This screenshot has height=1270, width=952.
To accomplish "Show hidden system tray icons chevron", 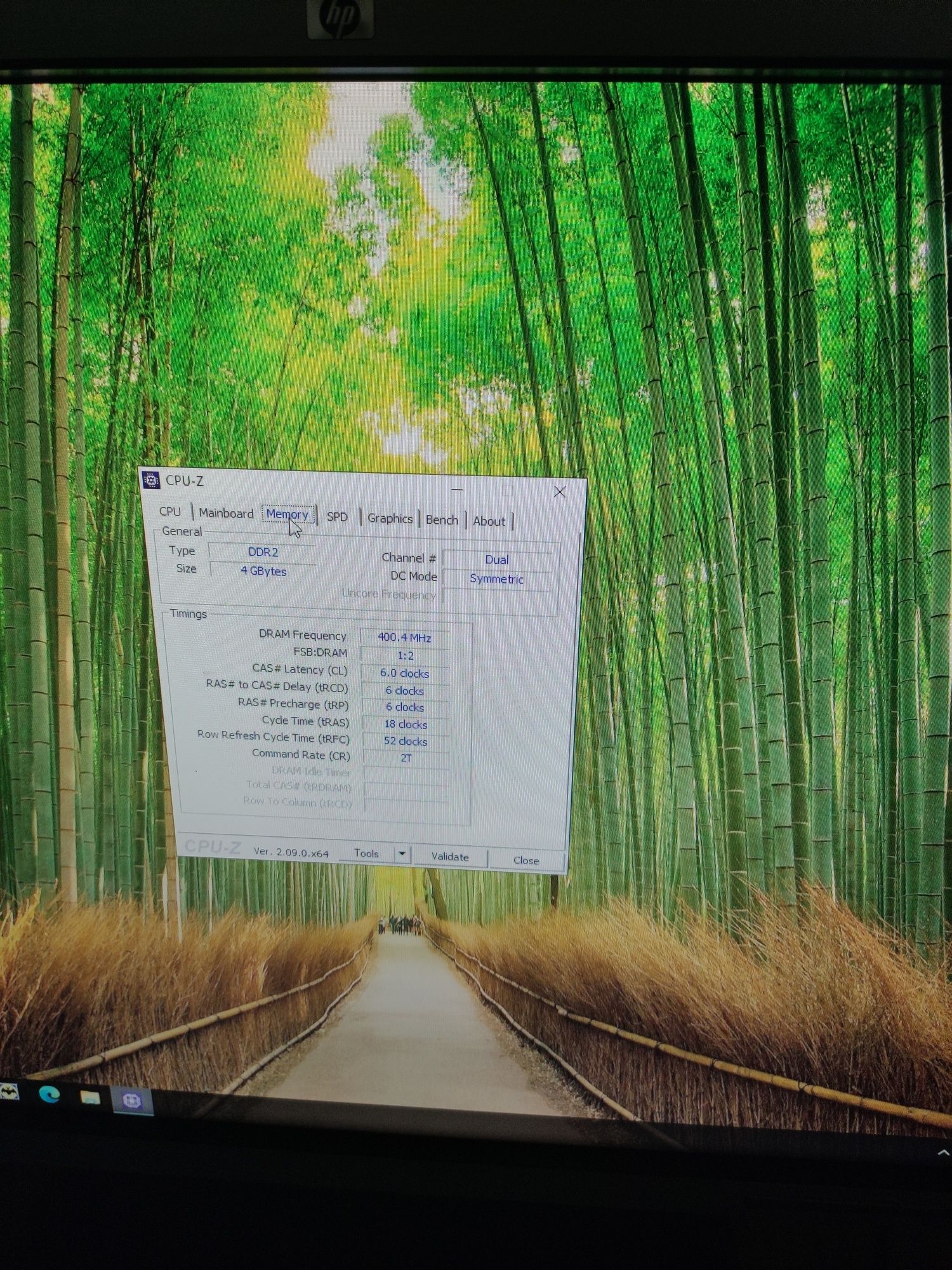I will point(942,1153).
